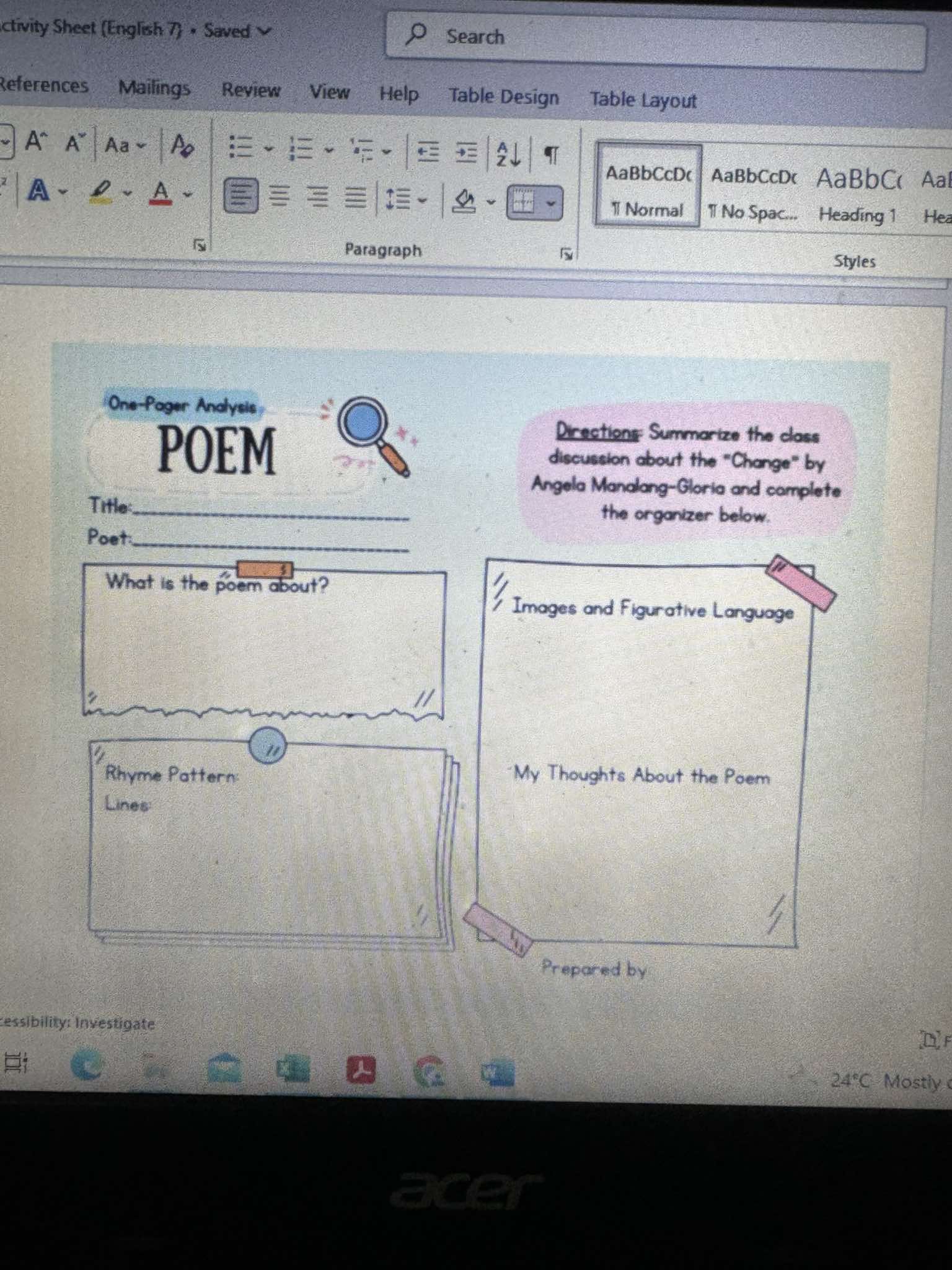The image size is (952, 1270).
Task: Toggle align right
Action: [x=318, y=198]
